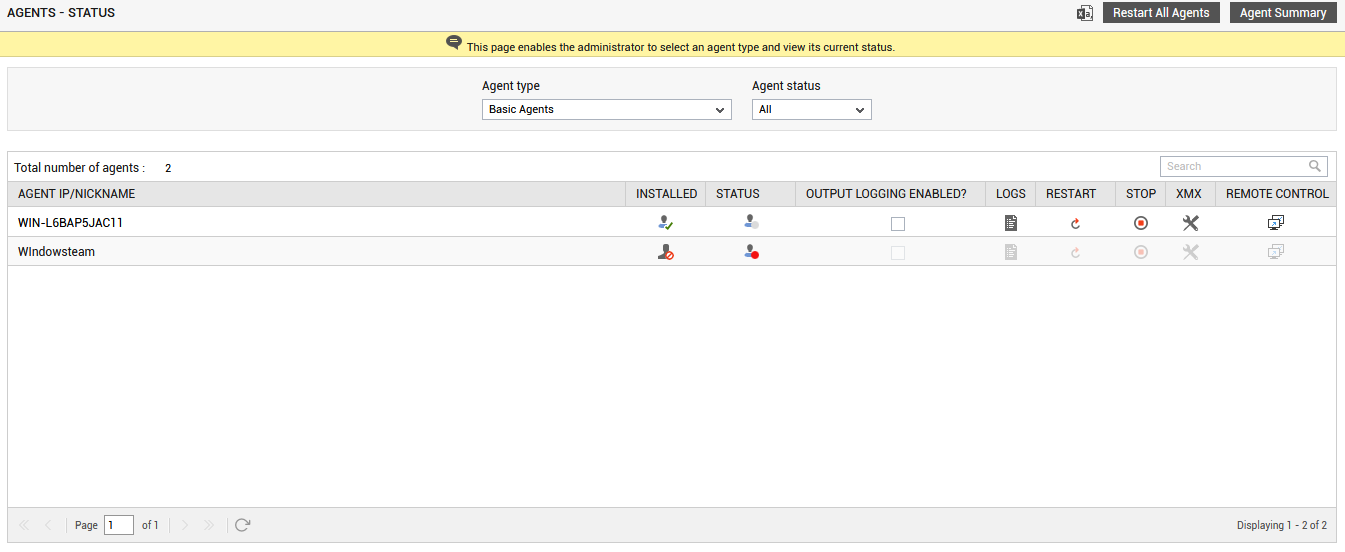Click red status icon for WIndowsteam
The width and height of the screenshot is (1345, 552).
click(x=751, y=252)
